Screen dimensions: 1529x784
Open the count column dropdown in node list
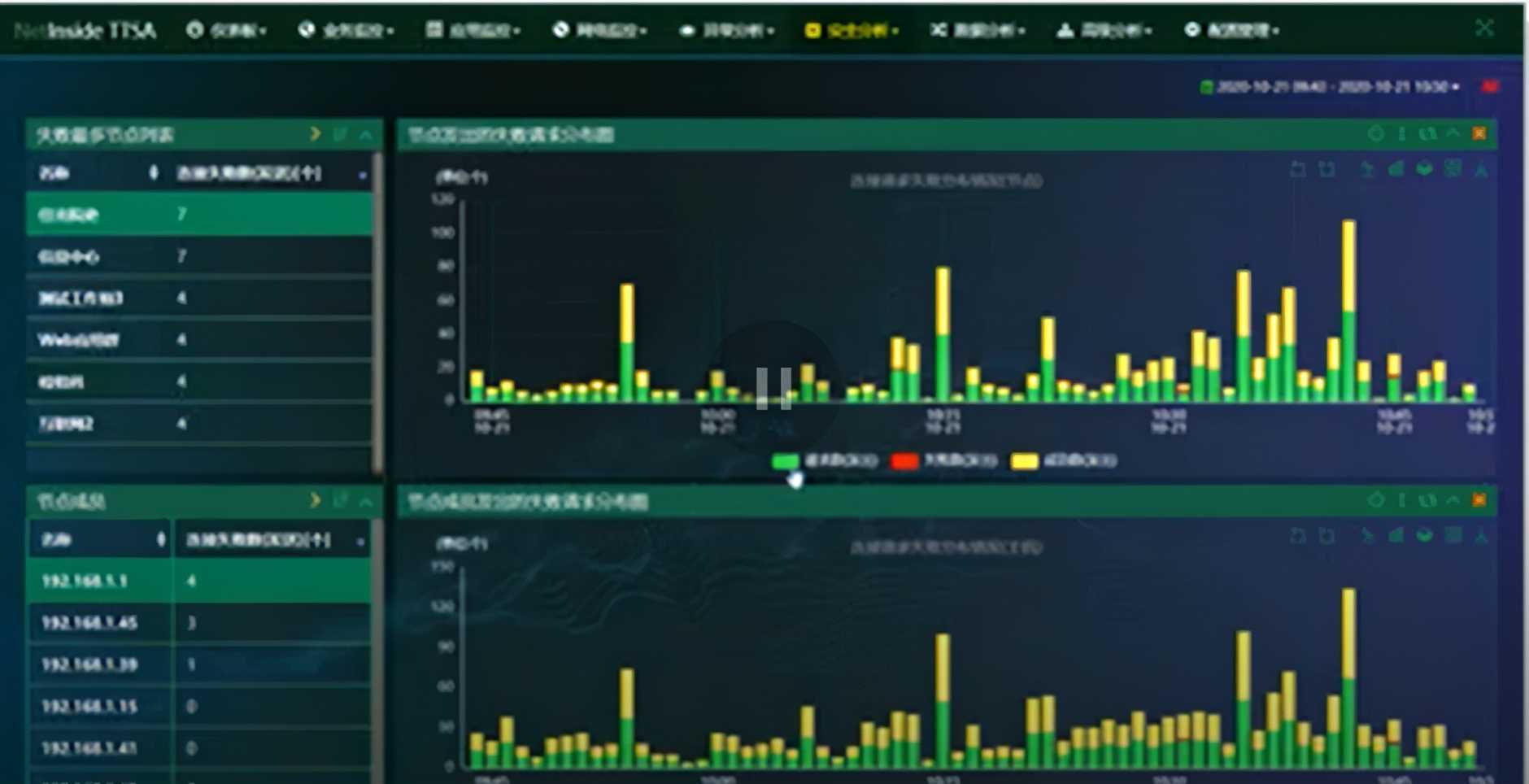click(x=362, y=174)
